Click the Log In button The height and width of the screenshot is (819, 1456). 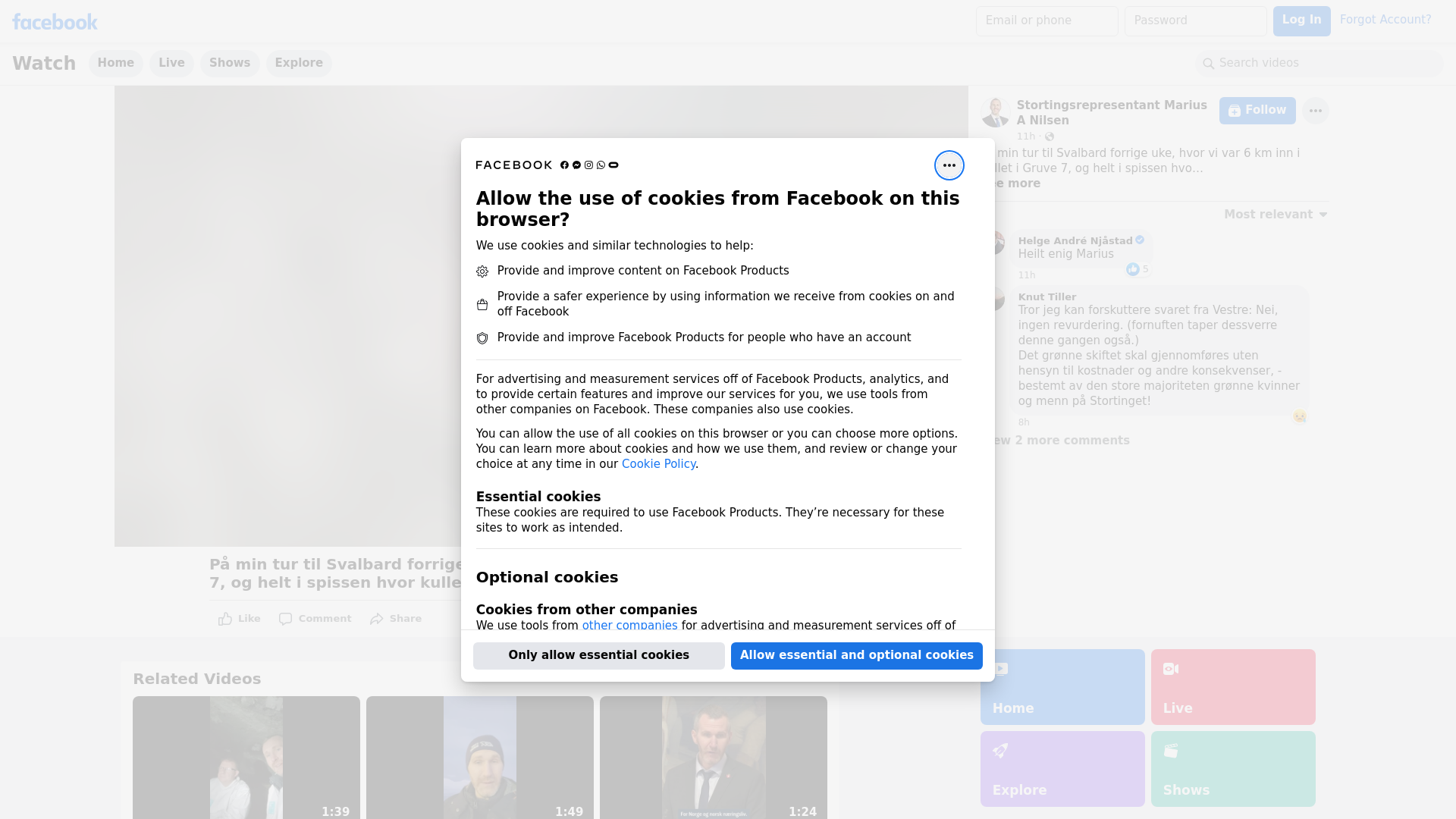pos(1301,21)
